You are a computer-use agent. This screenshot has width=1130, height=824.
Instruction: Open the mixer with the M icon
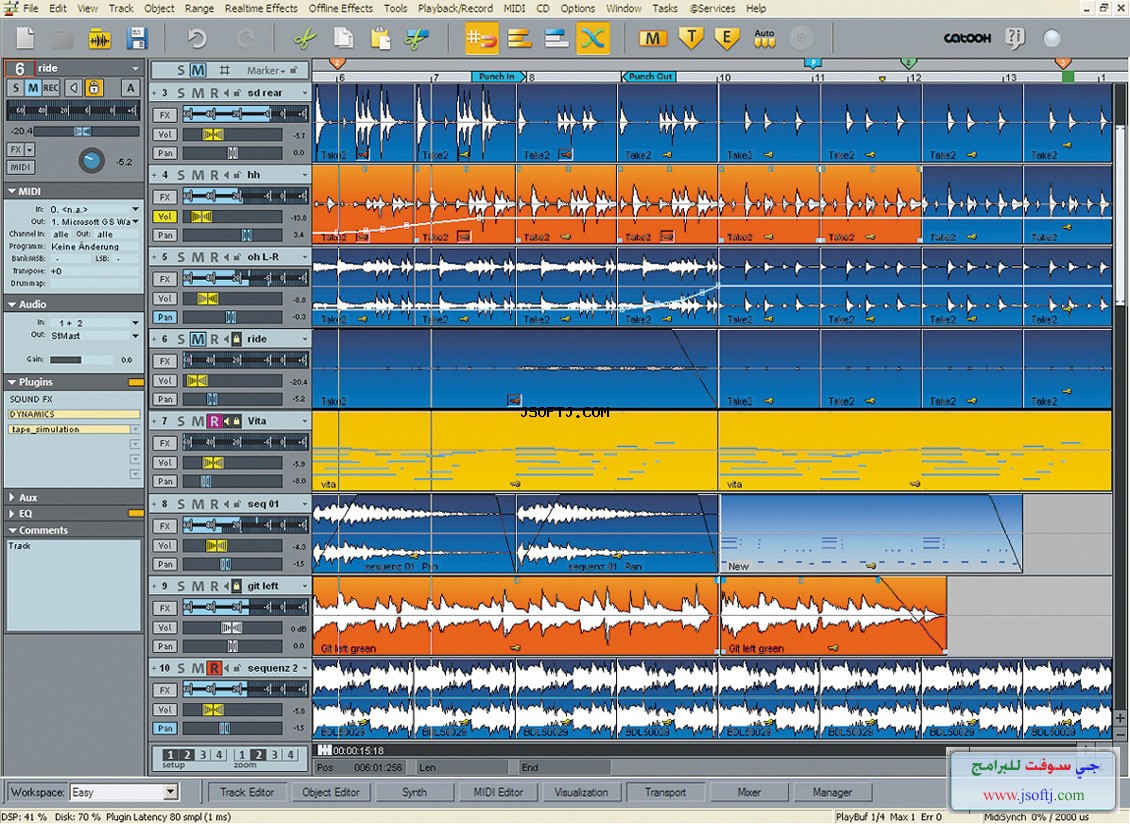click(652, 38)
